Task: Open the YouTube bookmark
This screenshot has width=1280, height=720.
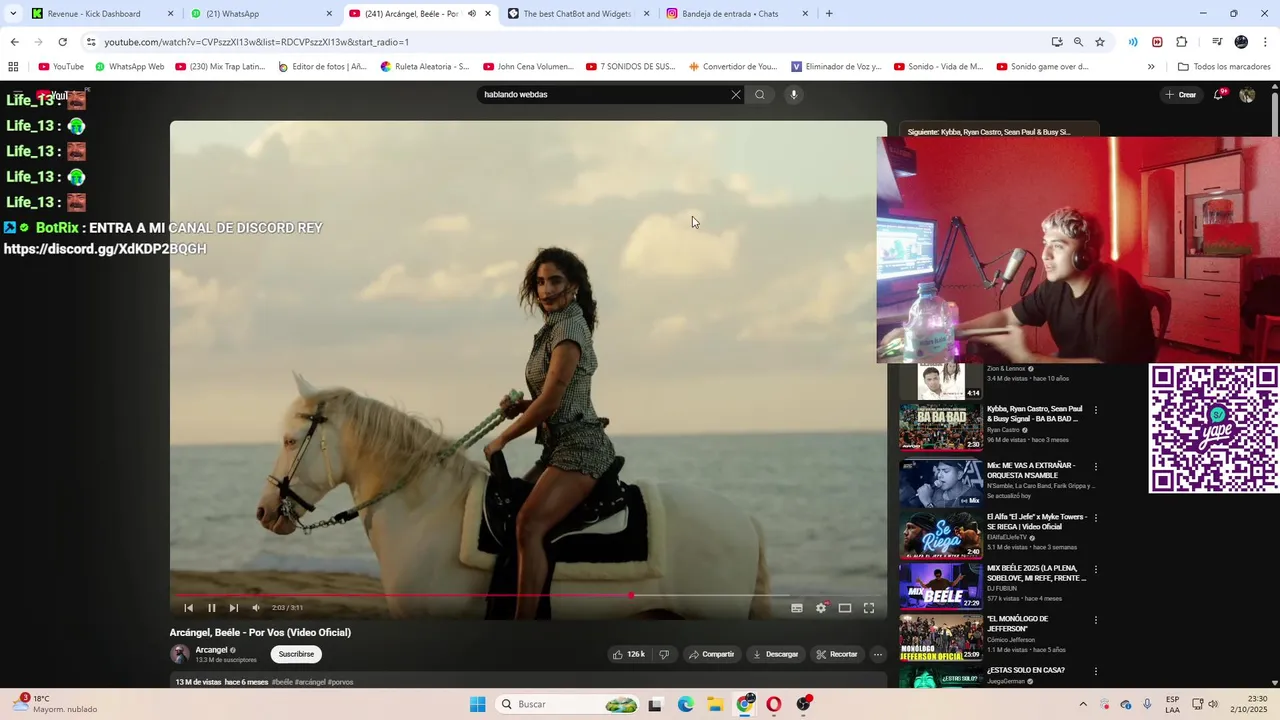Action: [61, 67]
